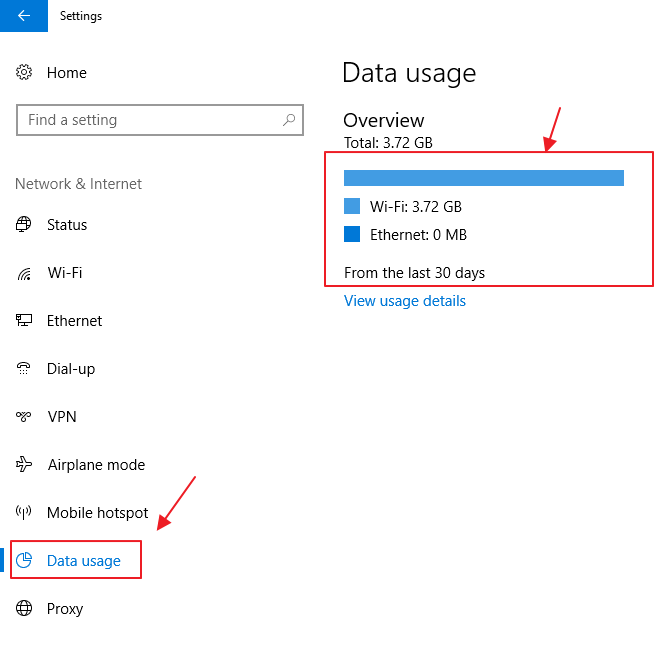
Task: Click the Data usage pie chart icon
Action: click(26, 561)
